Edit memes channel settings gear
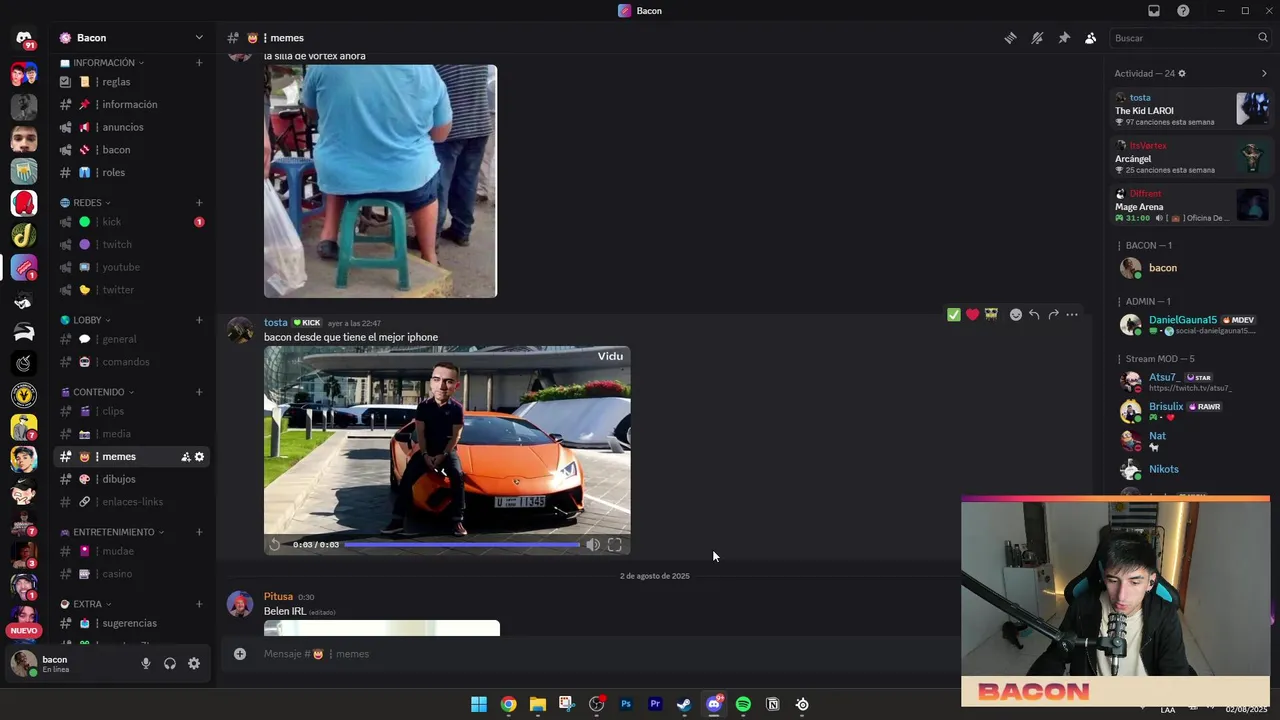Viewport: 1280px width, 720px height. tap(199, 457)
